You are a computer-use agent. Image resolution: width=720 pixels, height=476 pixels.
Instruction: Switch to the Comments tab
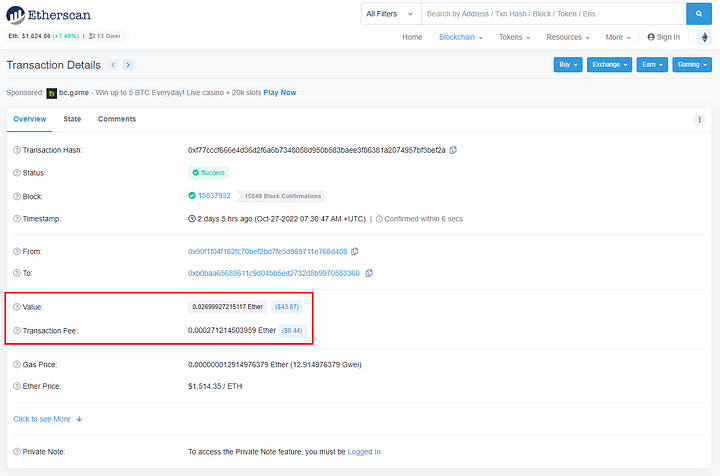(117, 119)
